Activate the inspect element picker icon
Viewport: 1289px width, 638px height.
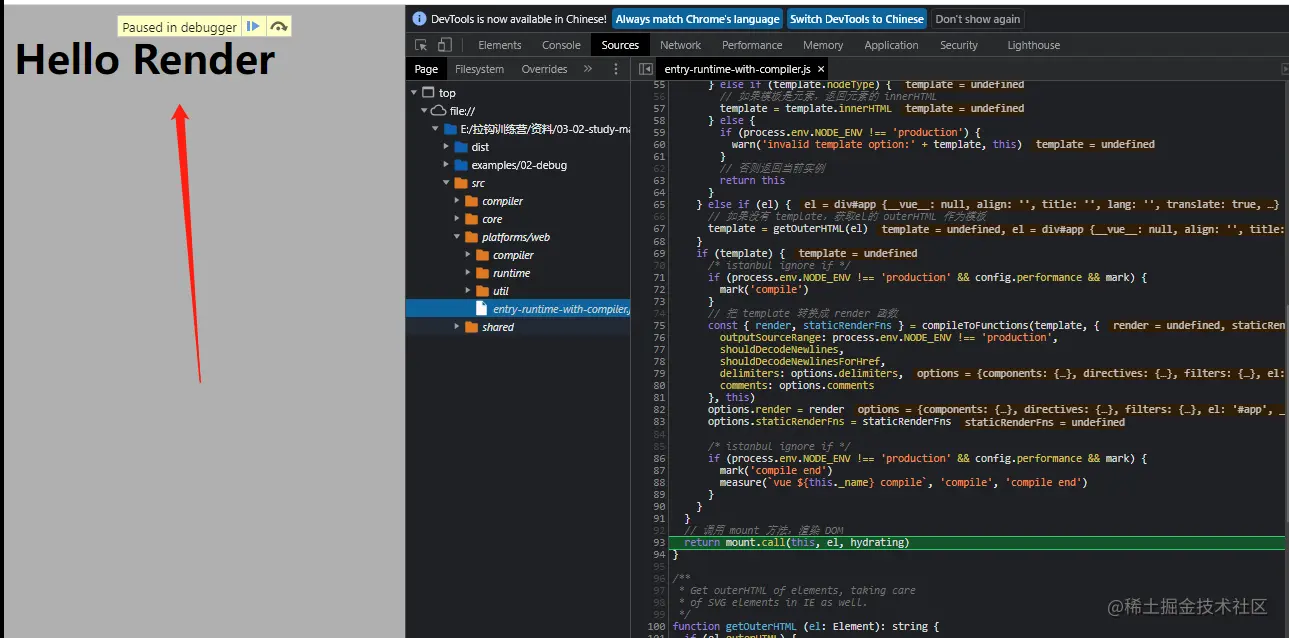pyautogui.click(x=421, y=45)
